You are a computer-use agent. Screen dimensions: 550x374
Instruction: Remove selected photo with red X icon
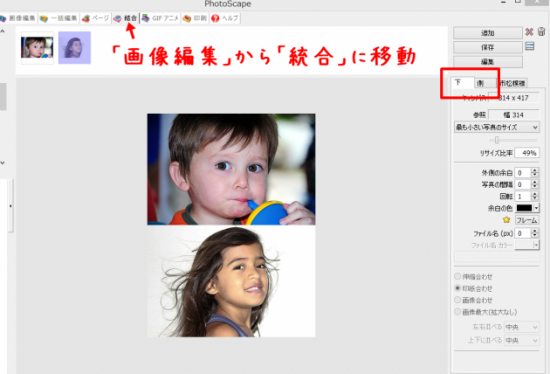[x=529, y=32]
